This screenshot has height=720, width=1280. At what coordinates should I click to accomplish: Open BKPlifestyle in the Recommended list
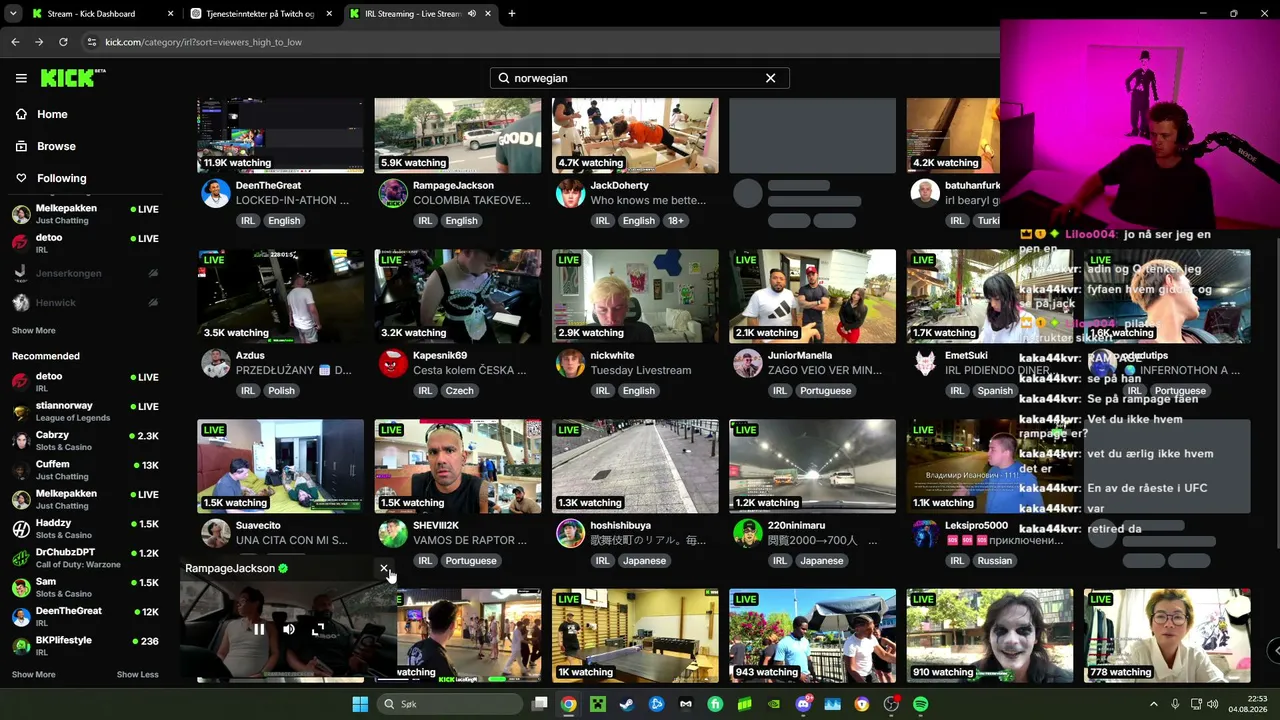click(x=85, y=645)
